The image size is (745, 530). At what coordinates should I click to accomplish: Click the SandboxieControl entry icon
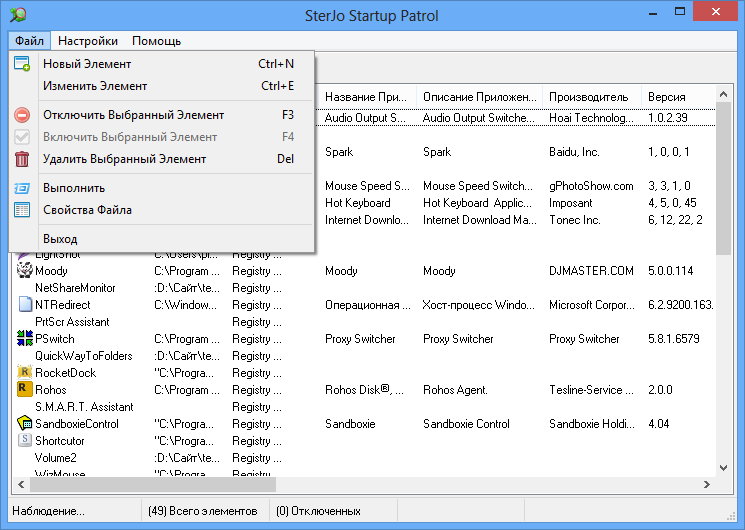(25, 424)
